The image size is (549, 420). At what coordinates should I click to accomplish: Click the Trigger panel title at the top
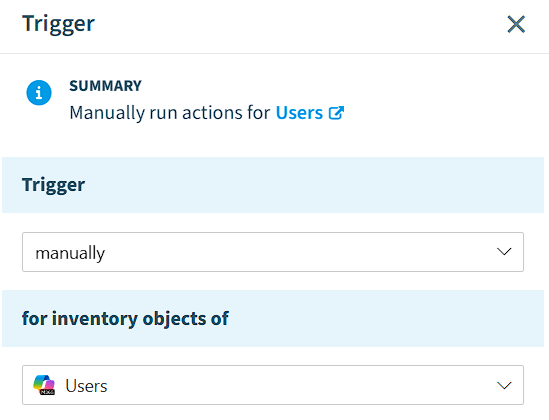[x=58, y=24]
